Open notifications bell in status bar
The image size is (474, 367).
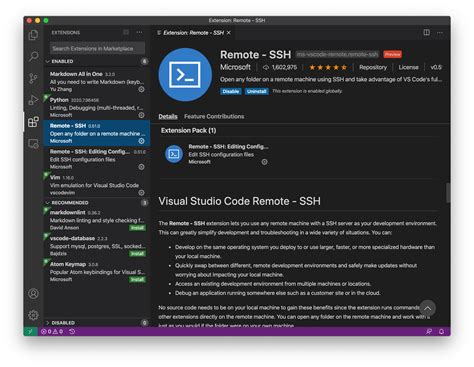[x=441, y=331]
